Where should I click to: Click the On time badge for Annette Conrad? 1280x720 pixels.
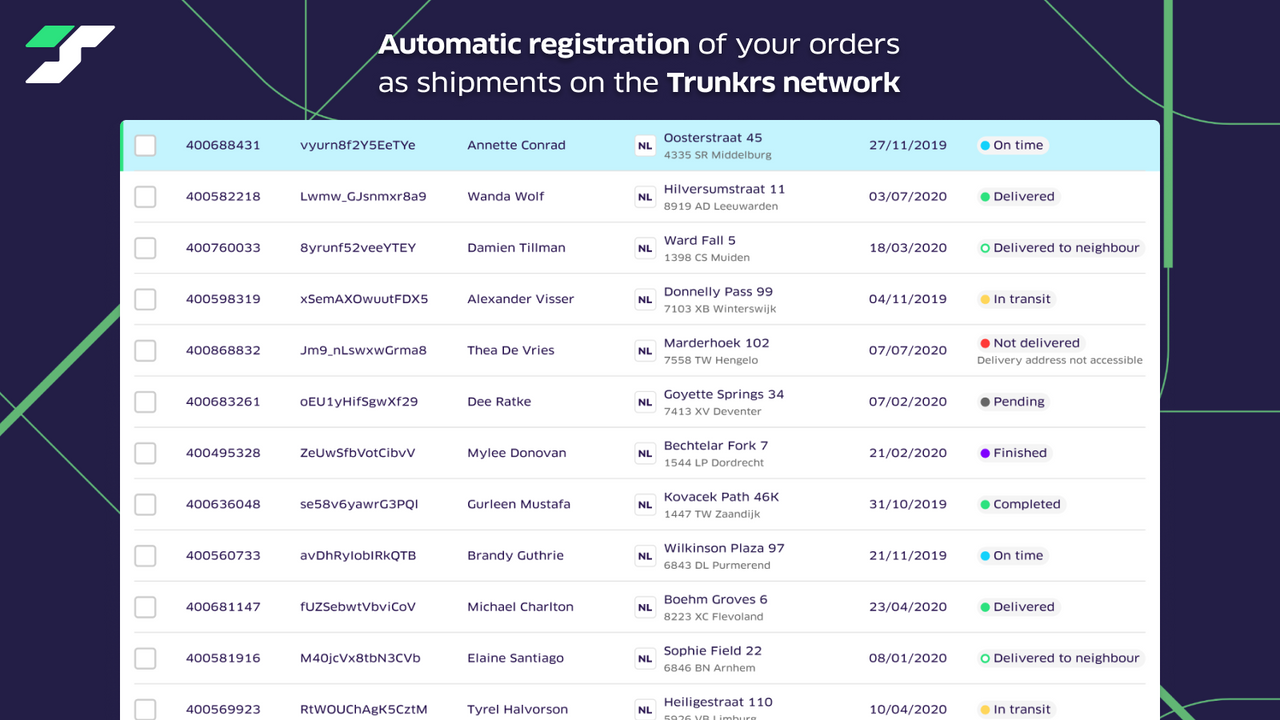click(1012, 144)
